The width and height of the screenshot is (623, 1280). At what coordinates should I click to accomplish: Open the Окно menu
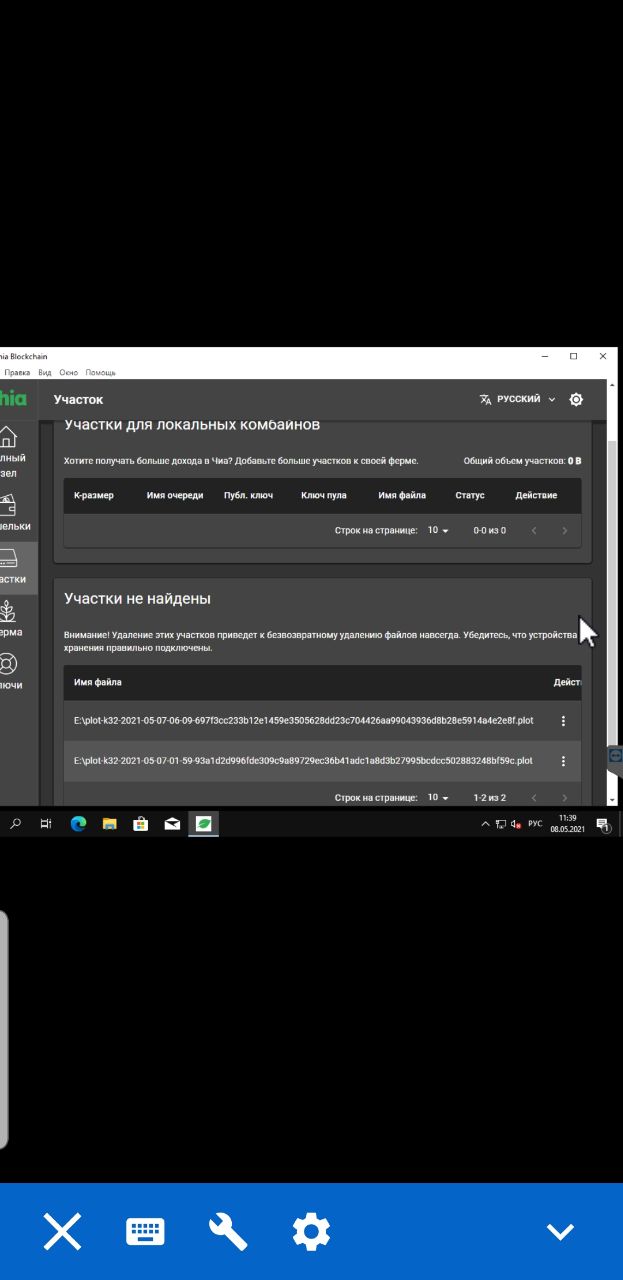click(x=68, y=372)
